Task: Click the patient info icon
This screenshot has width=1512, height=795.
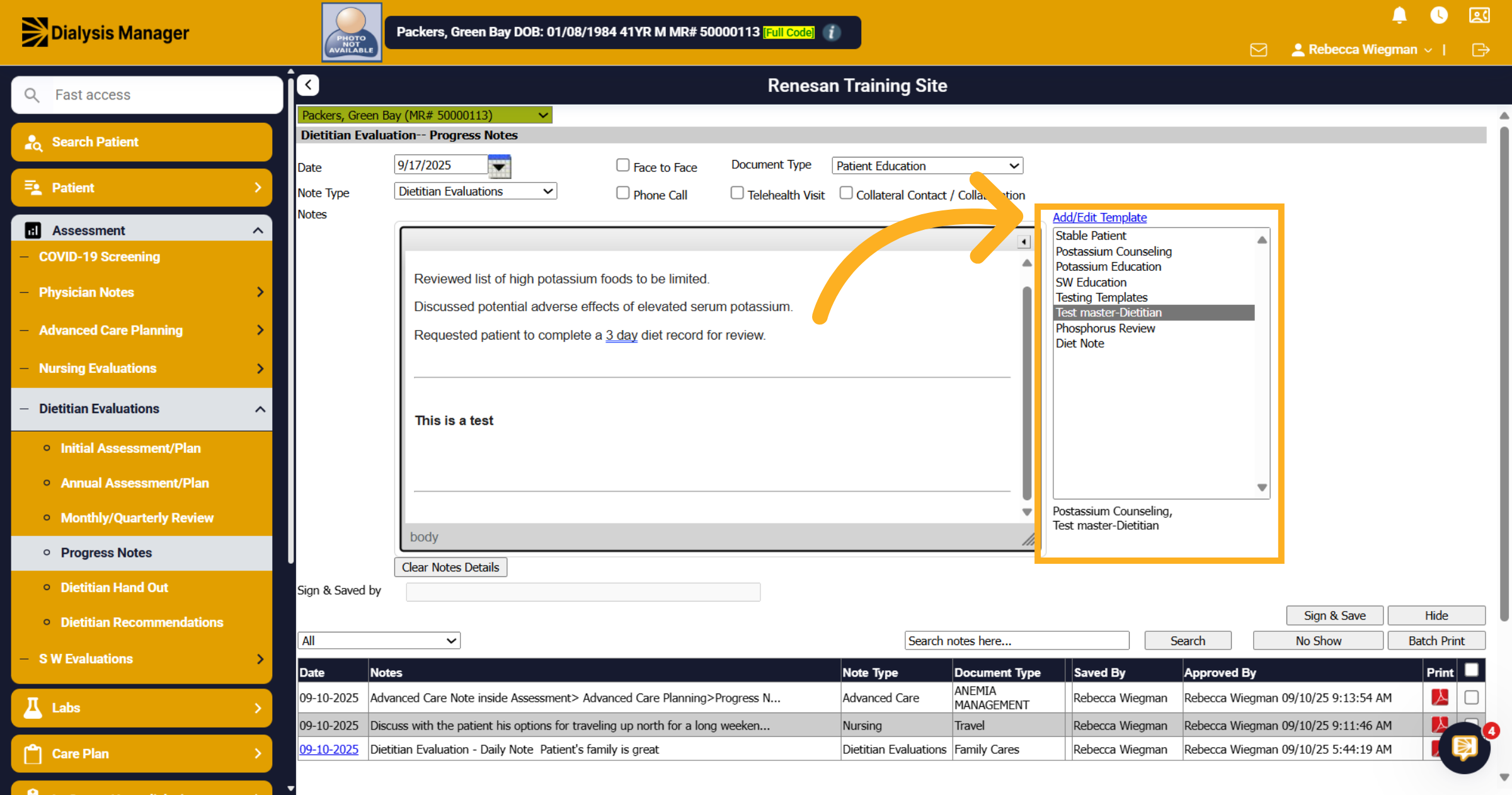Action: [832, 32]
